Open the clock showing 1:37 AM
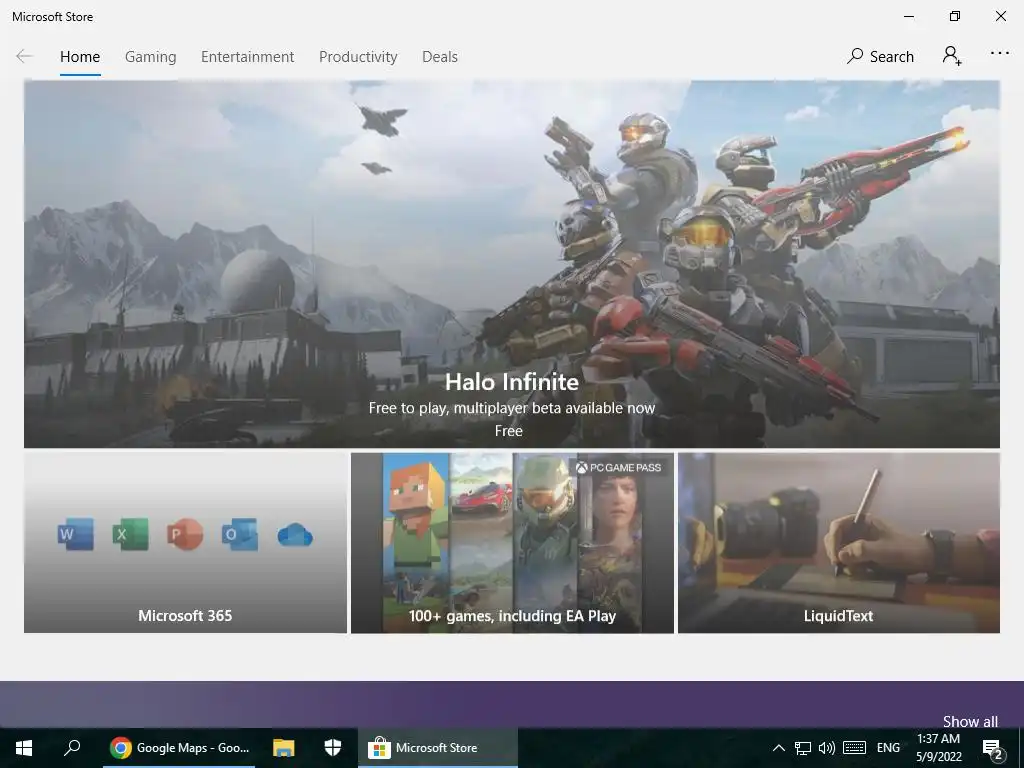The width and height of the screenshot is (1024, 768). (938, 748)
